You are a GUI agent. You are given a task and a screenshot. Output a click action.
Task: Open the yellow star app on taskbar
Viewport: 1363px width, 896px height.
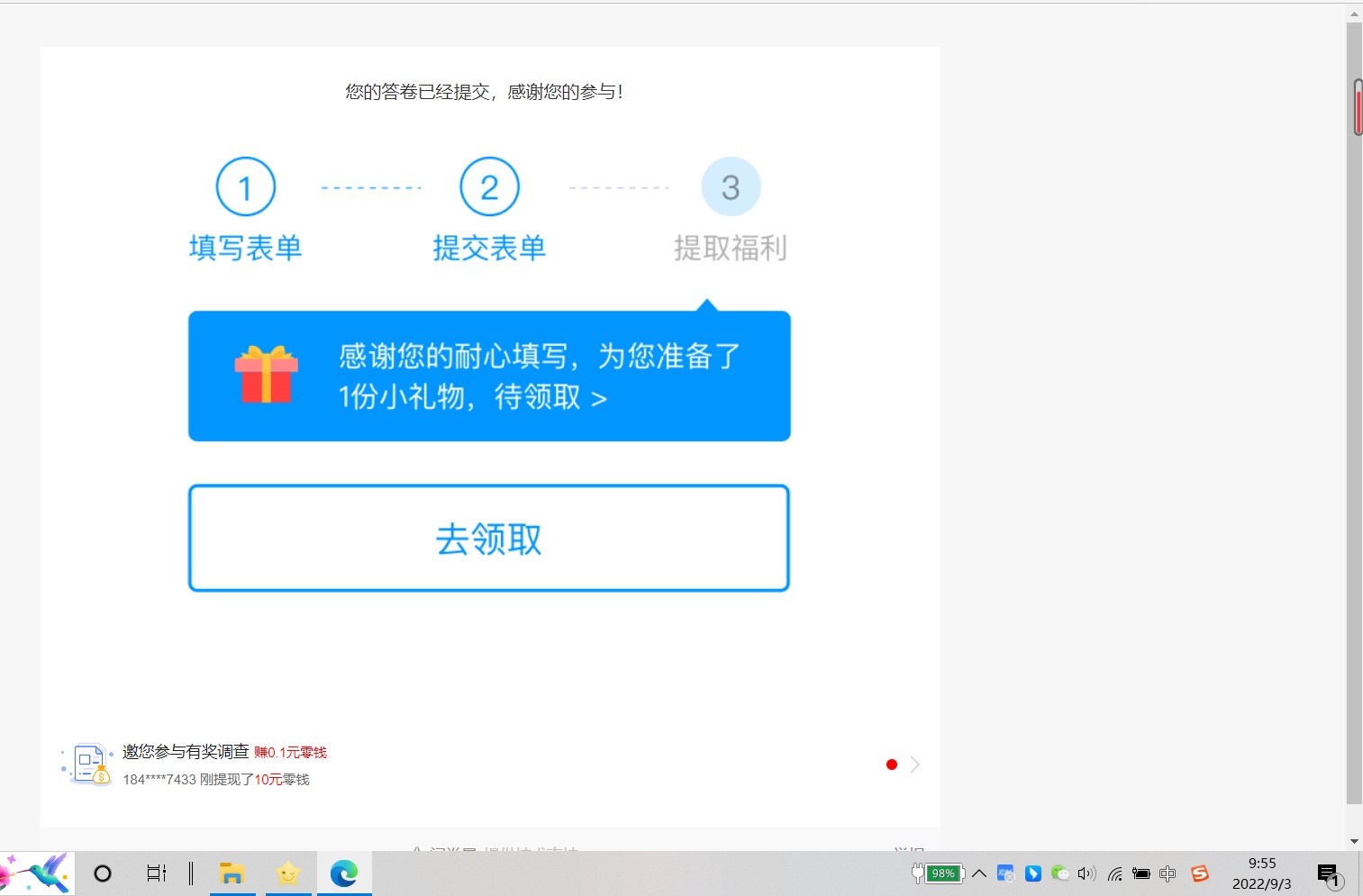[x=288, y=873]
